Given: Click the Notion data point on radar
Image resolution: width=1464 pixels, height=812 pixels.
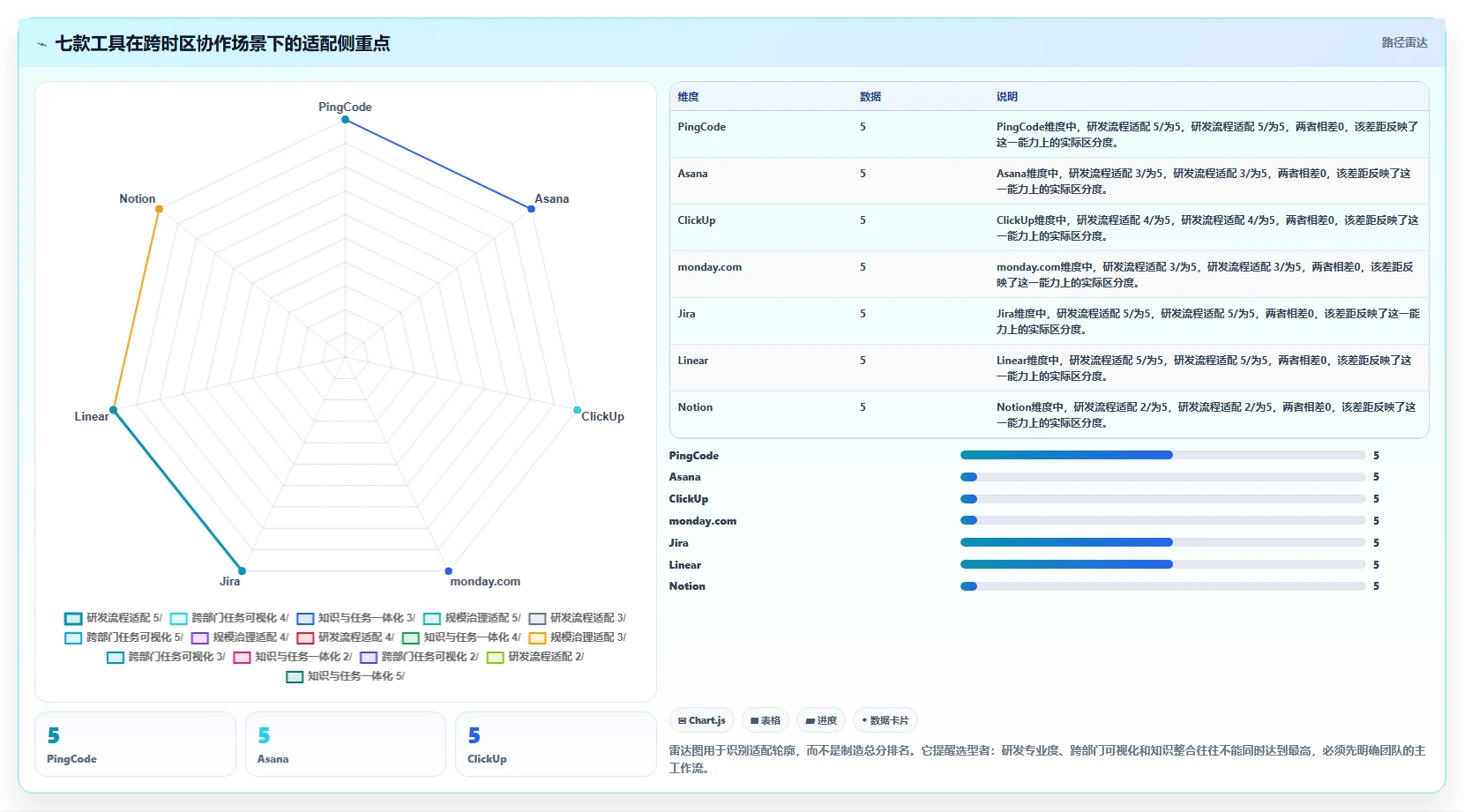Looking at the screenshot, I should [160, 209].
